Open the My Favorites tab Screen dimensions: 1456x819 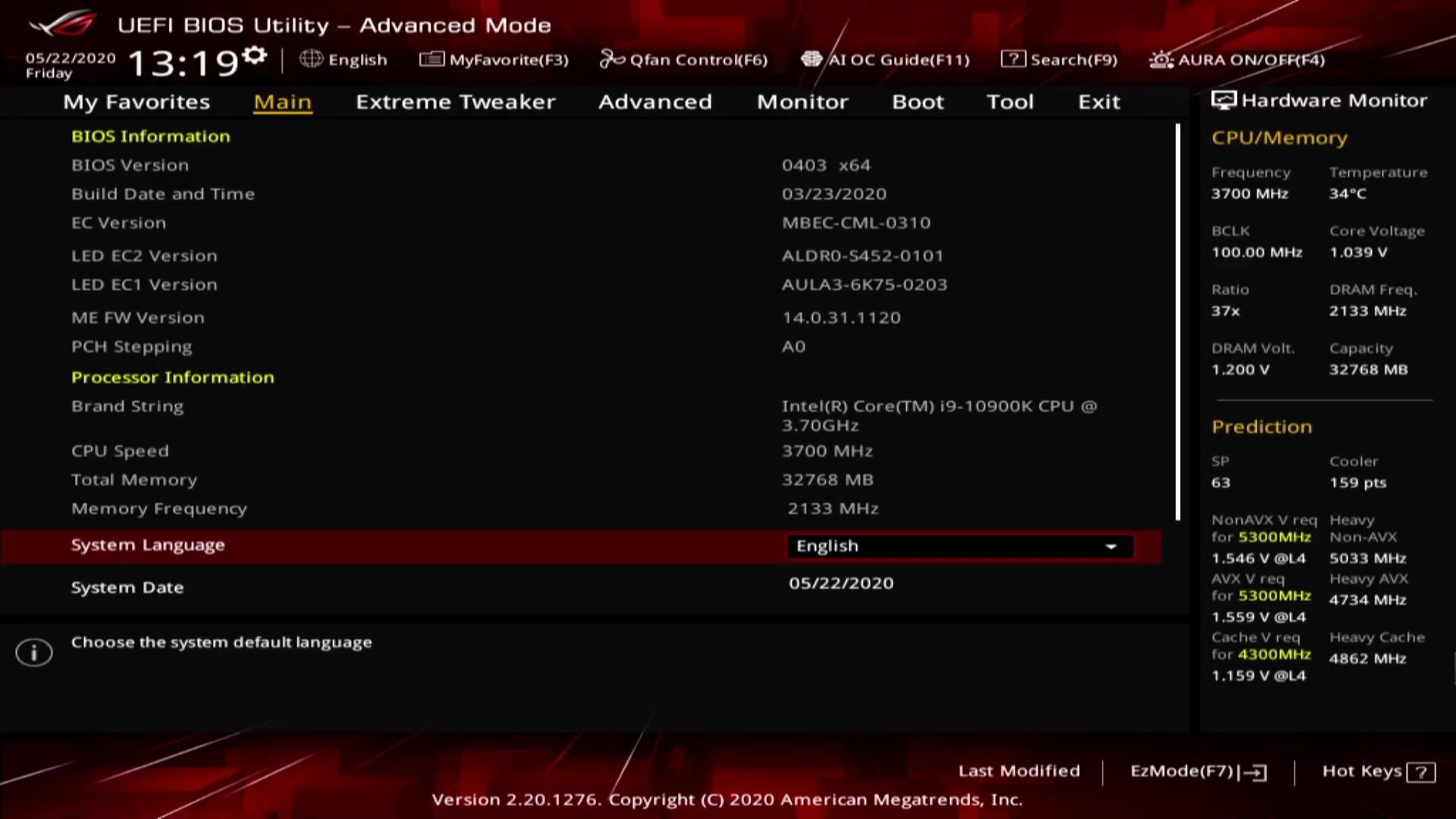coord(136,102)
